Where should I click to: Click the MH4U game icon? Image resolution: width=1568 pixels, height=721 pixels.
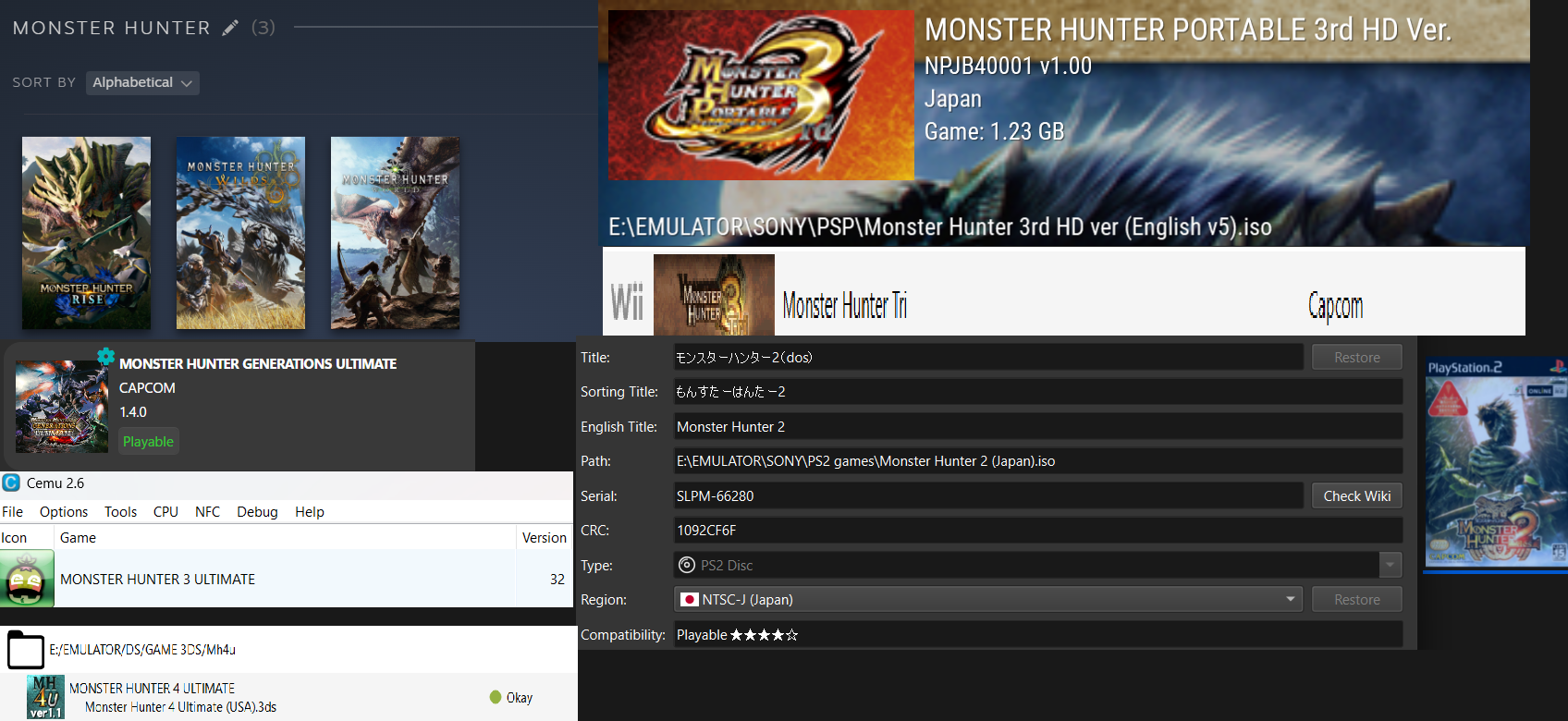click(45, 697)
